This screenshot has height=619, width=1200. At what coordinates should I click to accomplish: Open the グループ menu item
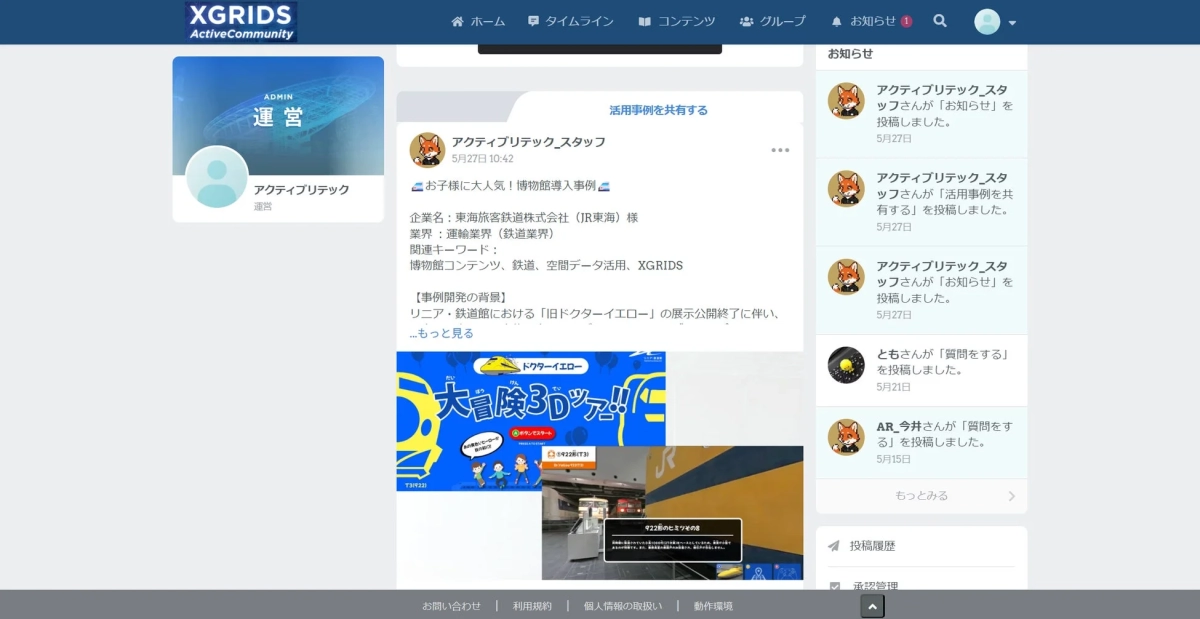[x=772, y=21]
